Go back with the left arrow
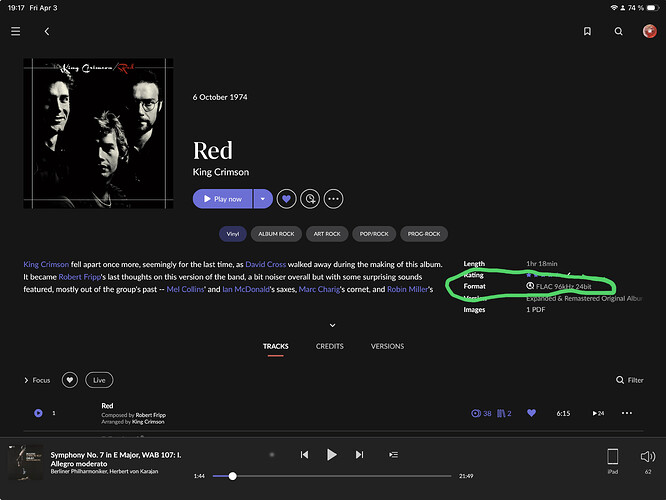Image resolution: width=666 pixels, height=500 pixels. tap(47, 31)
